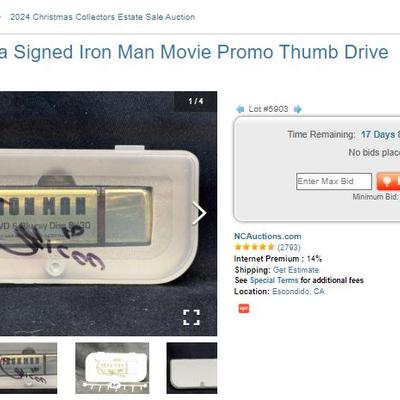Screen dimensions: 400x400
Task: Focus the Enter Max Bid field
Action: tap(334, 181)
